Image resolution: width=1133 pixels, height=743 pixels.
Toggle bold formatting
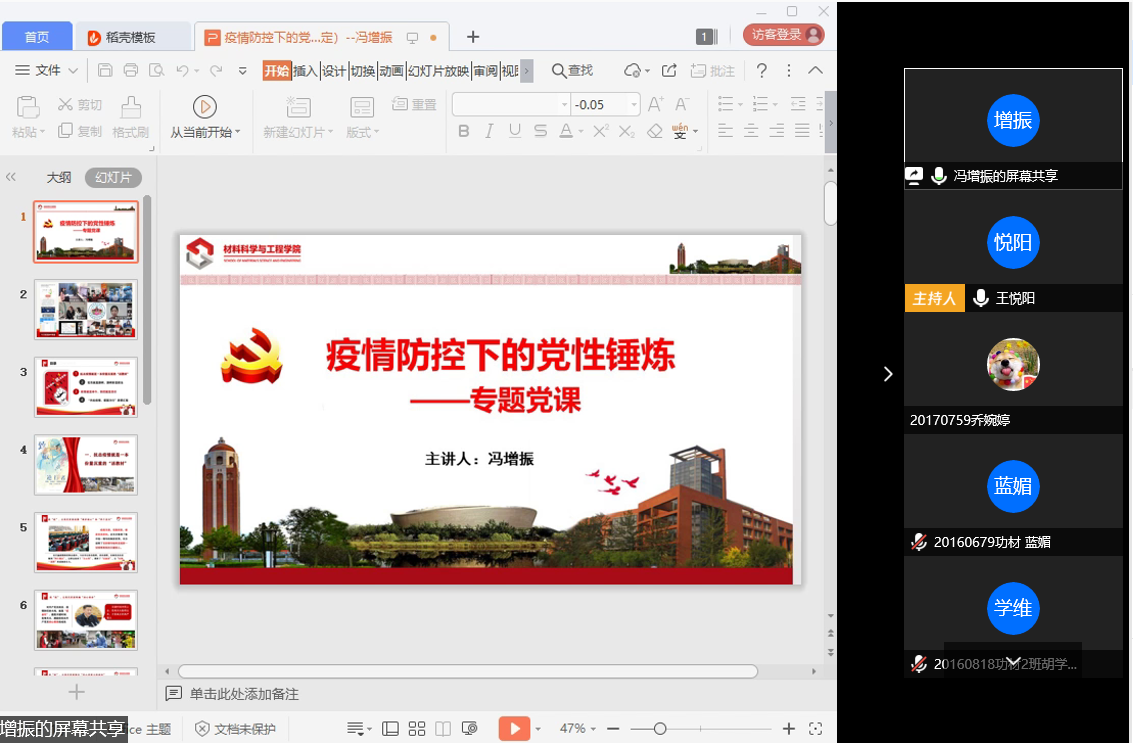coord(463,131)
